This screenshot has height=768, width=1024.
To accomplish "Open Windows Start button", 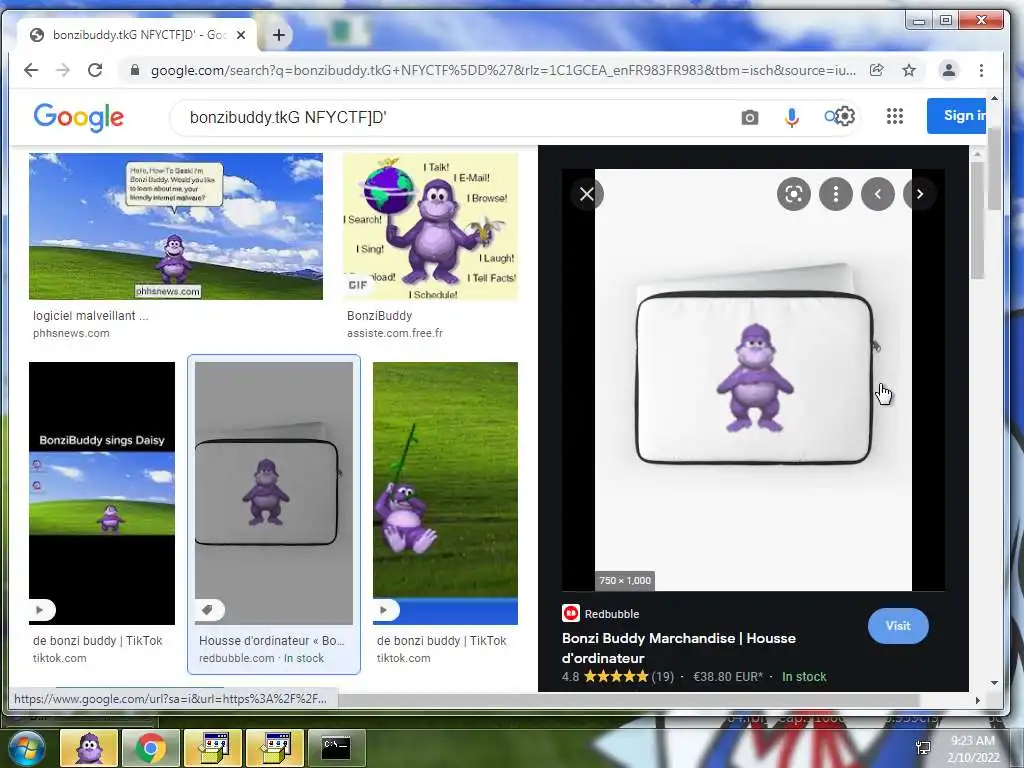I will [26, 748].
